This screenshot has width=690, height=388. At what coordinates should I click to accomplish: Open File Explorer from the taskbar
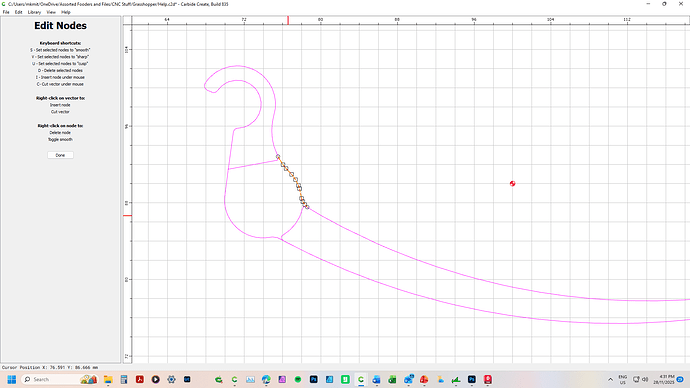tap(108, 379)
